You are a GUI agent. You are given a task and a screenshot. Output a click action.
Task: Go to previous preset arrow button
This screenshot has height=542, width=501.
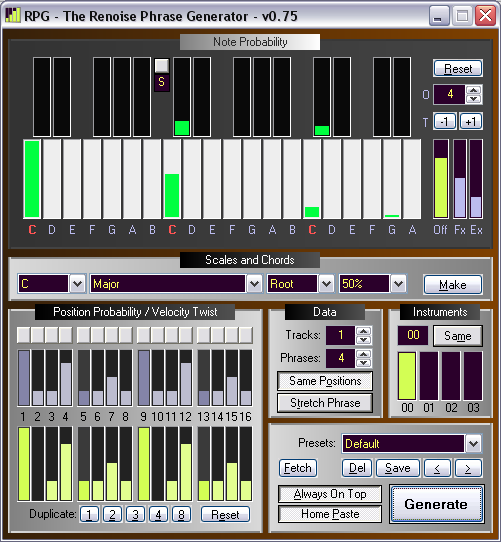point(437,468)
